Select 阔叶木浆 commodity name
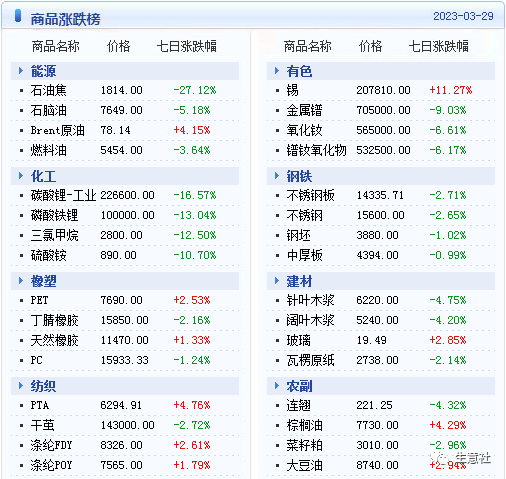506x479 pixels. [x=310, y=320]
